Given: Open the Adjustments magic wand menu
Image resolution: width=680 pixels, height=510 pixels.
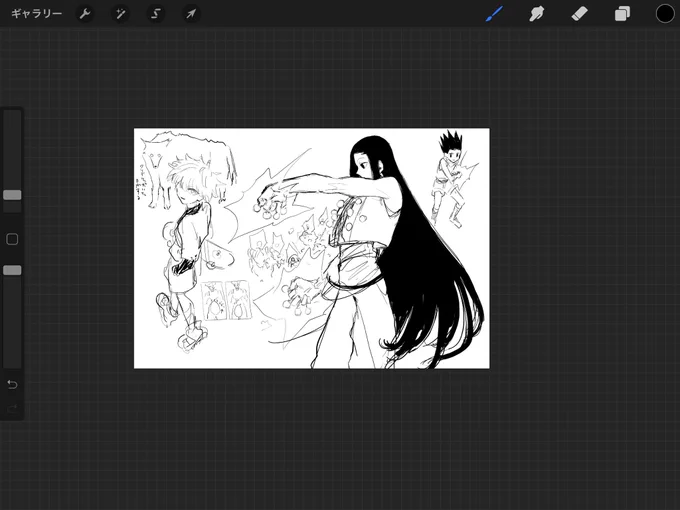Looking at the screenshot, I should pyautogui.click(x=120, y=14).
